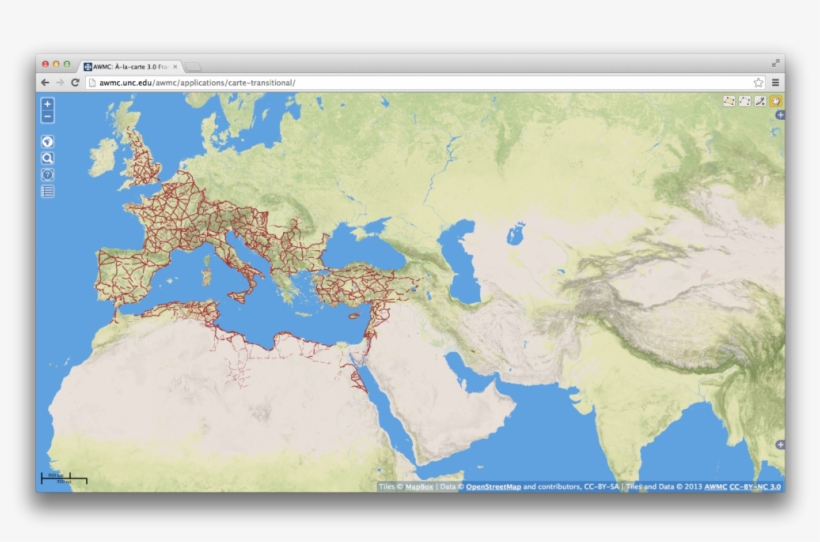Click the globe full-extent icon
The width and height of the screenshot is (820, 542).
click(48, 142)
